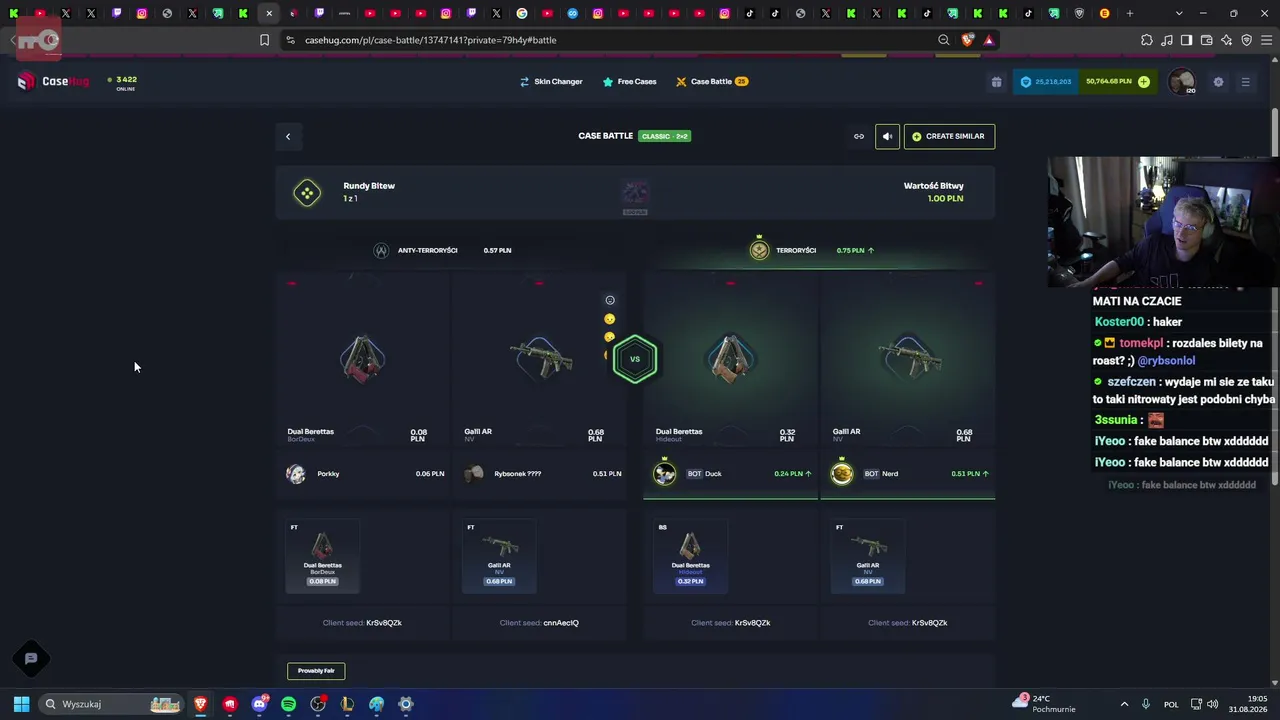The image size is (1280, 720).
Task: Select Porkky's Dual Berettas BorDeux drop card
Action: pyautogui.click(x=322, y=555)
